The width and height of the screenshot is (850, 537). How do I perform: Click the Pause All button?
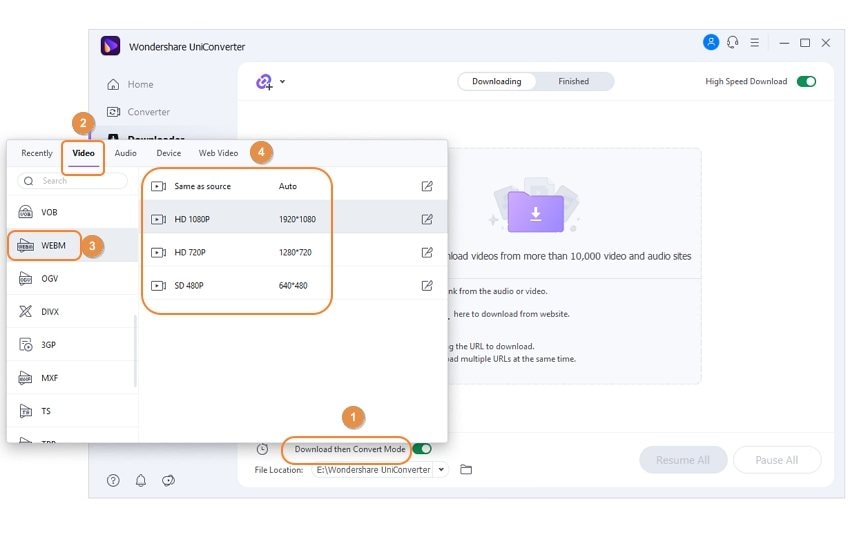(776, 460)
